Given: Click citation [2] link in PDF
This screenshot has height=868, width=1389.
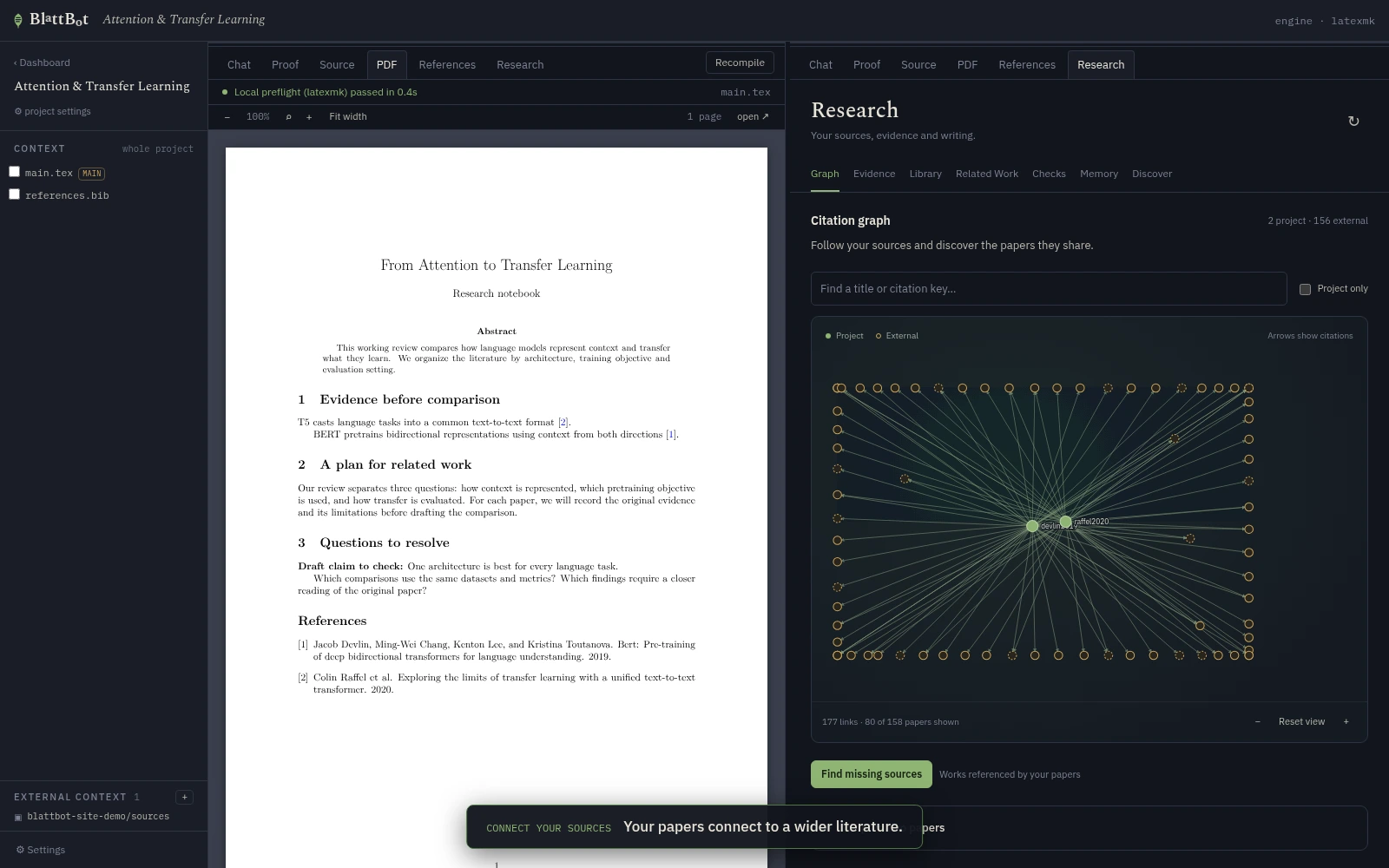Looking at the screenshot, I should coord(563,423).
